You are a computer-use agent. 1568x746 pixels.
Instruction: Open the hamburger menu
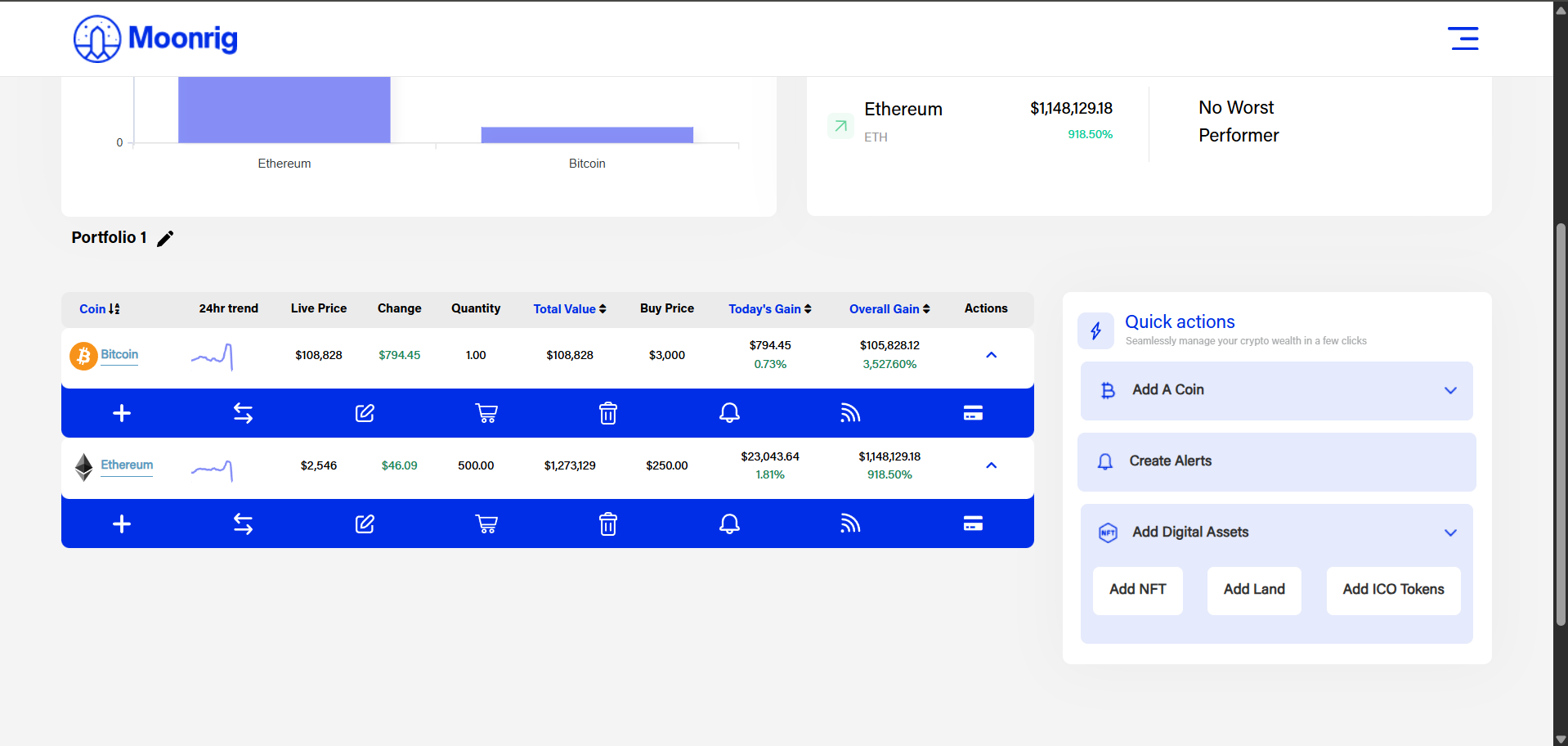coord(1463,38)
